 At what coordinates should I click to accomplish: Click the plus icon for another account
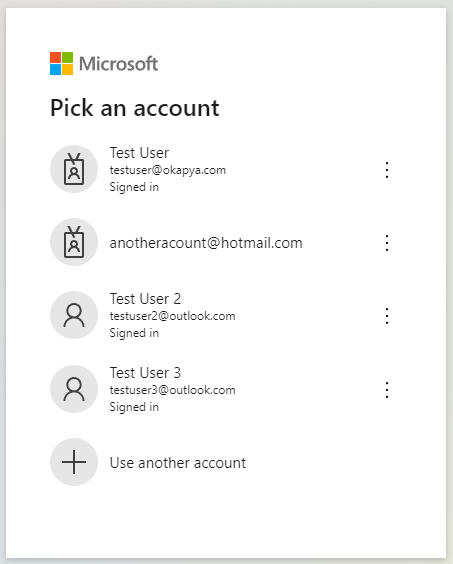point(74,462)
